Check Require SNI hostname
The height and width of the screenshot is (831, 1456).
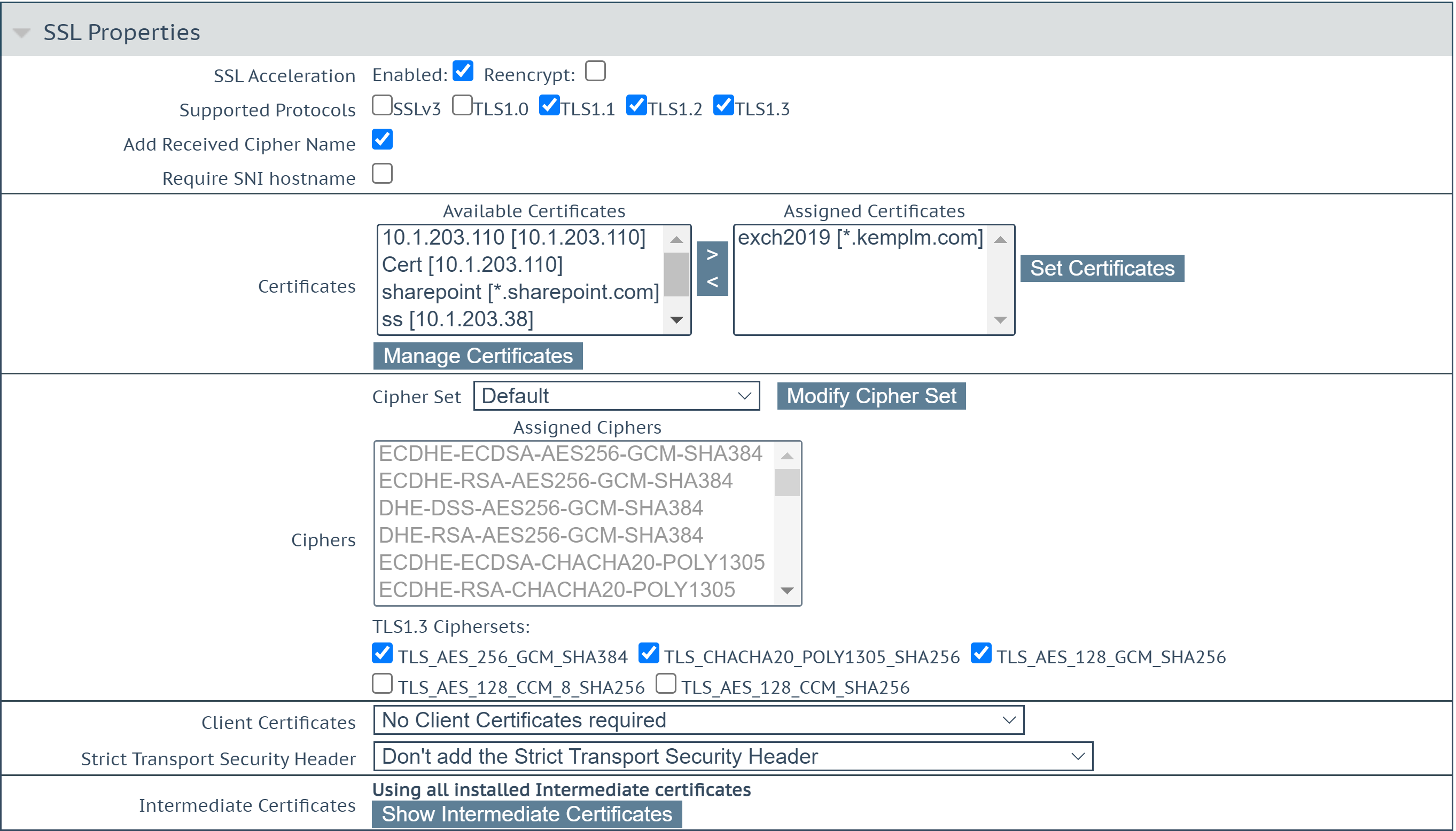(383, 174)
